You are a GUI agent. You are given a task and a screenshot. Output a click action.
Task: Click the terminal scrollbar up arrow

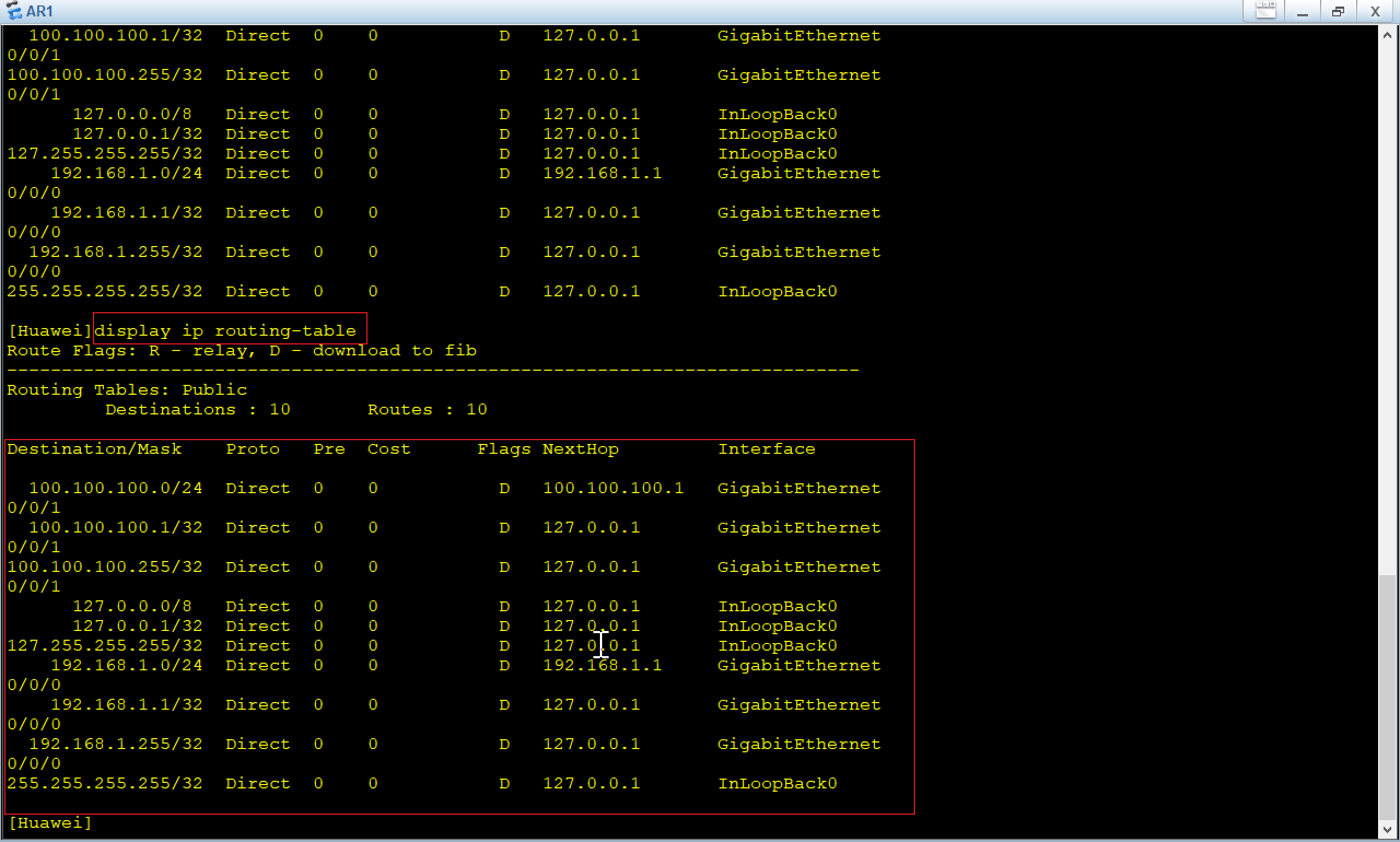pyautogui.click(x=1386, y=35)
